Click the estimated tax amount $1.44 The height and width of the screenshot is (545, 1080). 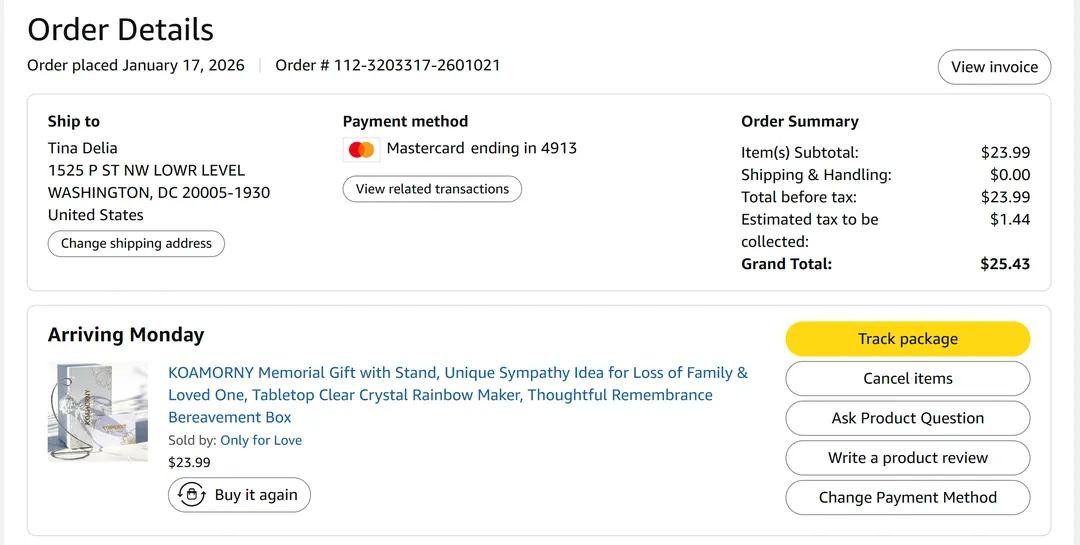point(1010,219)
